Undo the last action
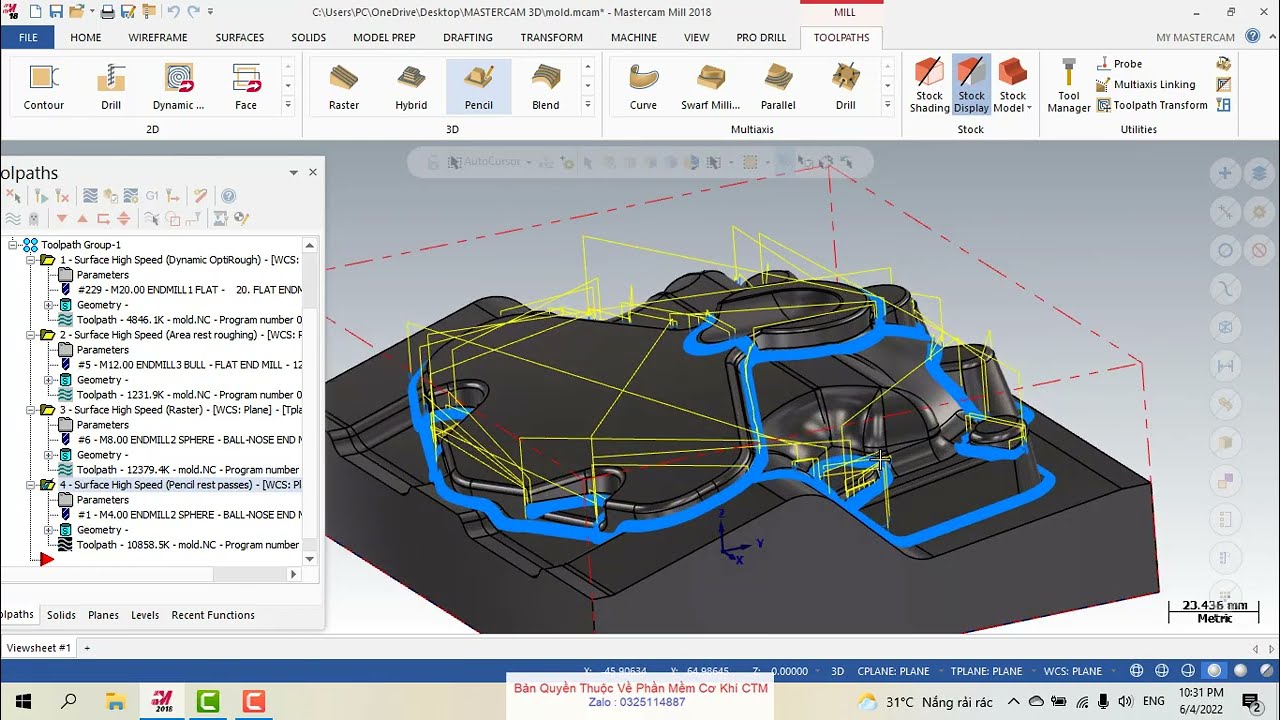Viewport: 1280px width, 720px height. tap(173, 11)
